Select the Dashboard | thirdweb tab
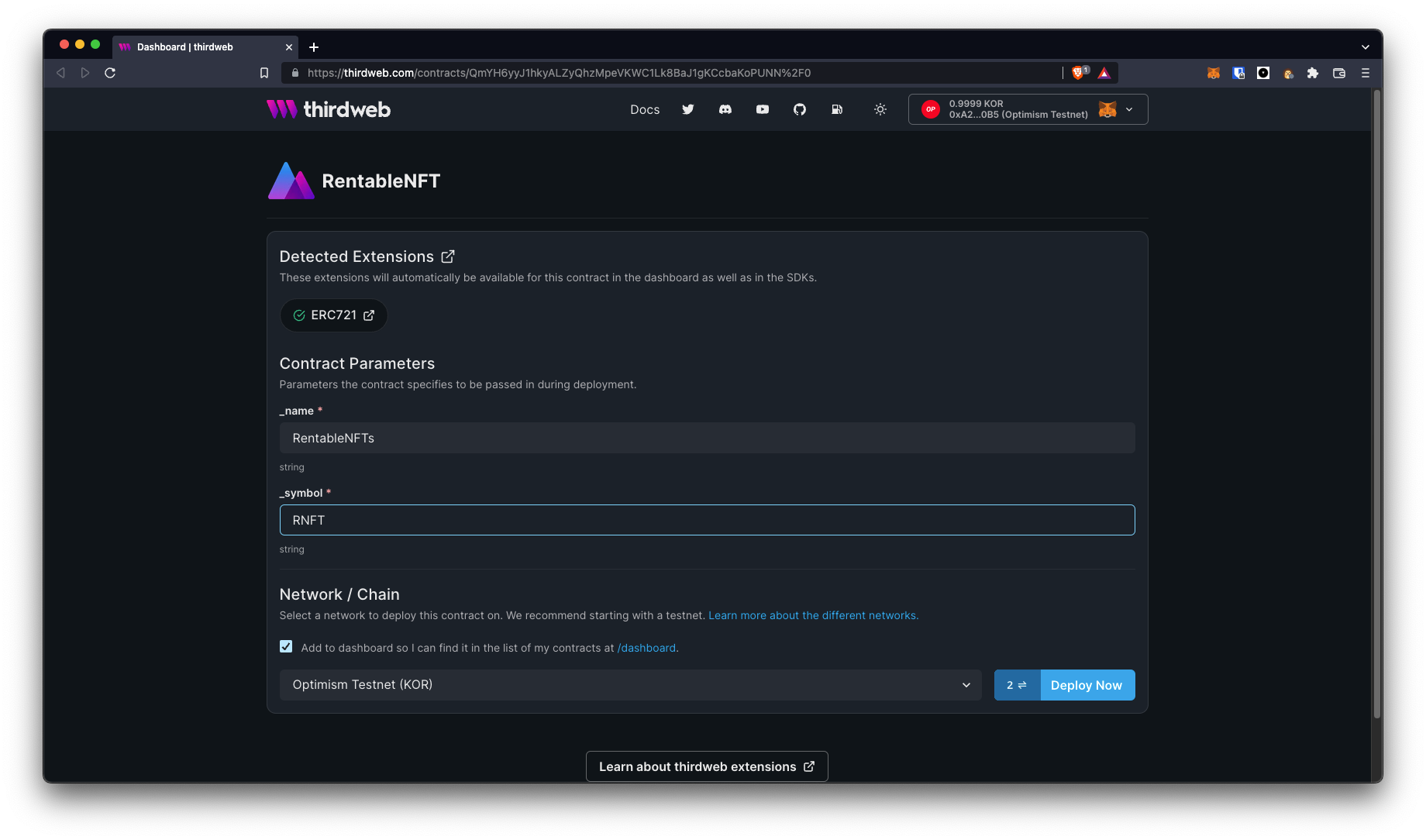Viewport: 1426px width, 840px height. point(198,47)
